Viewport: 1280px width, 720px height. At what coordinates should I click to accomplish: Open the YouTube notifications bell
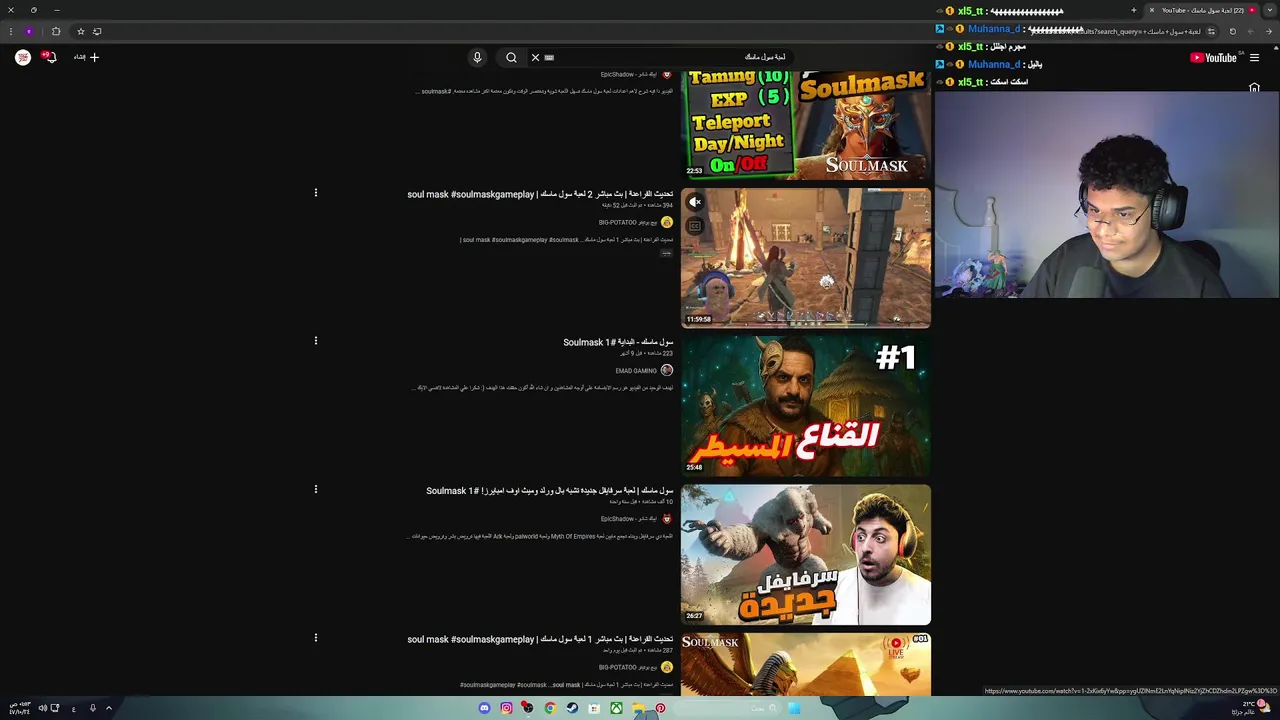48,57
